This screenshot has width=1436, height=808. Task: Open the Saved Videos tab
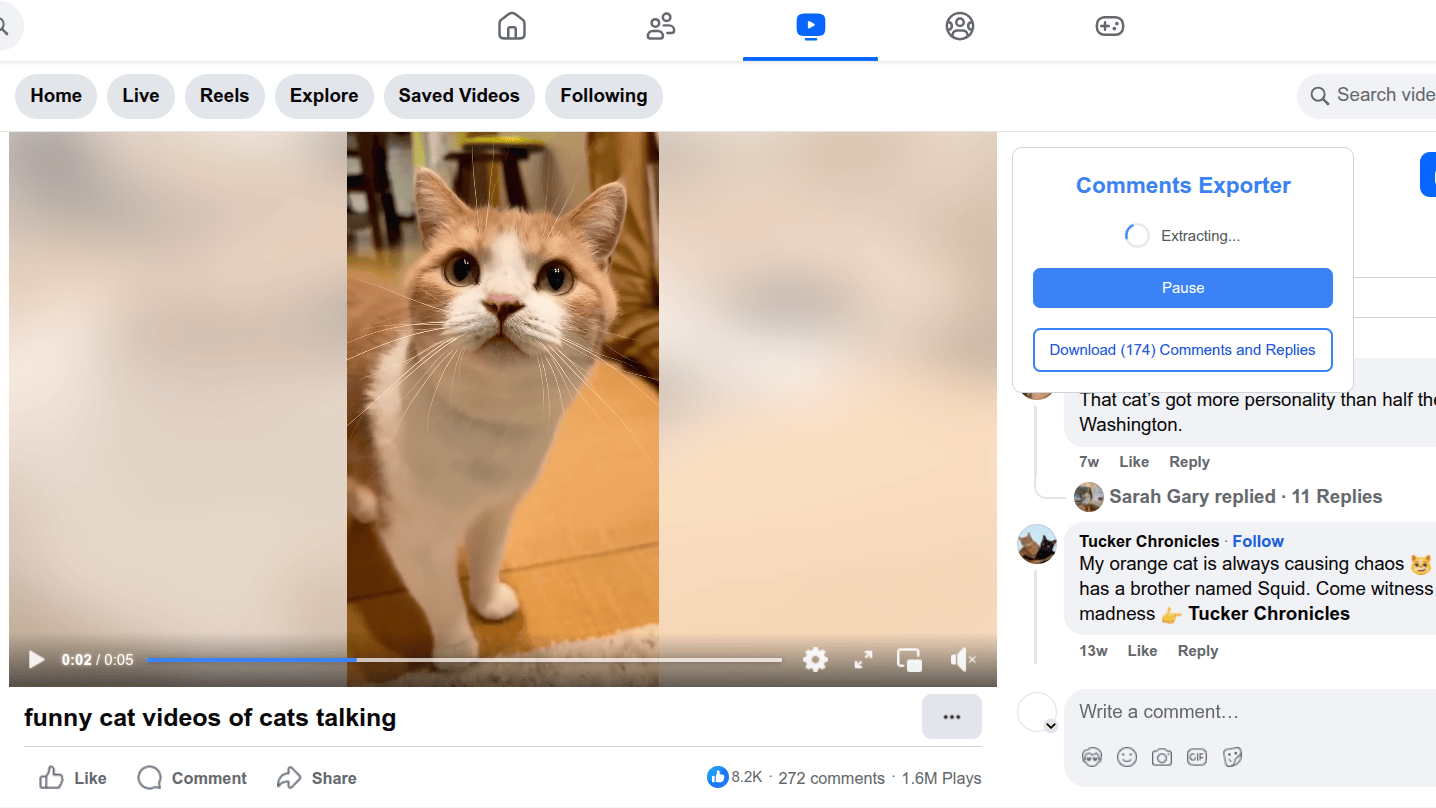click(459, 96)
